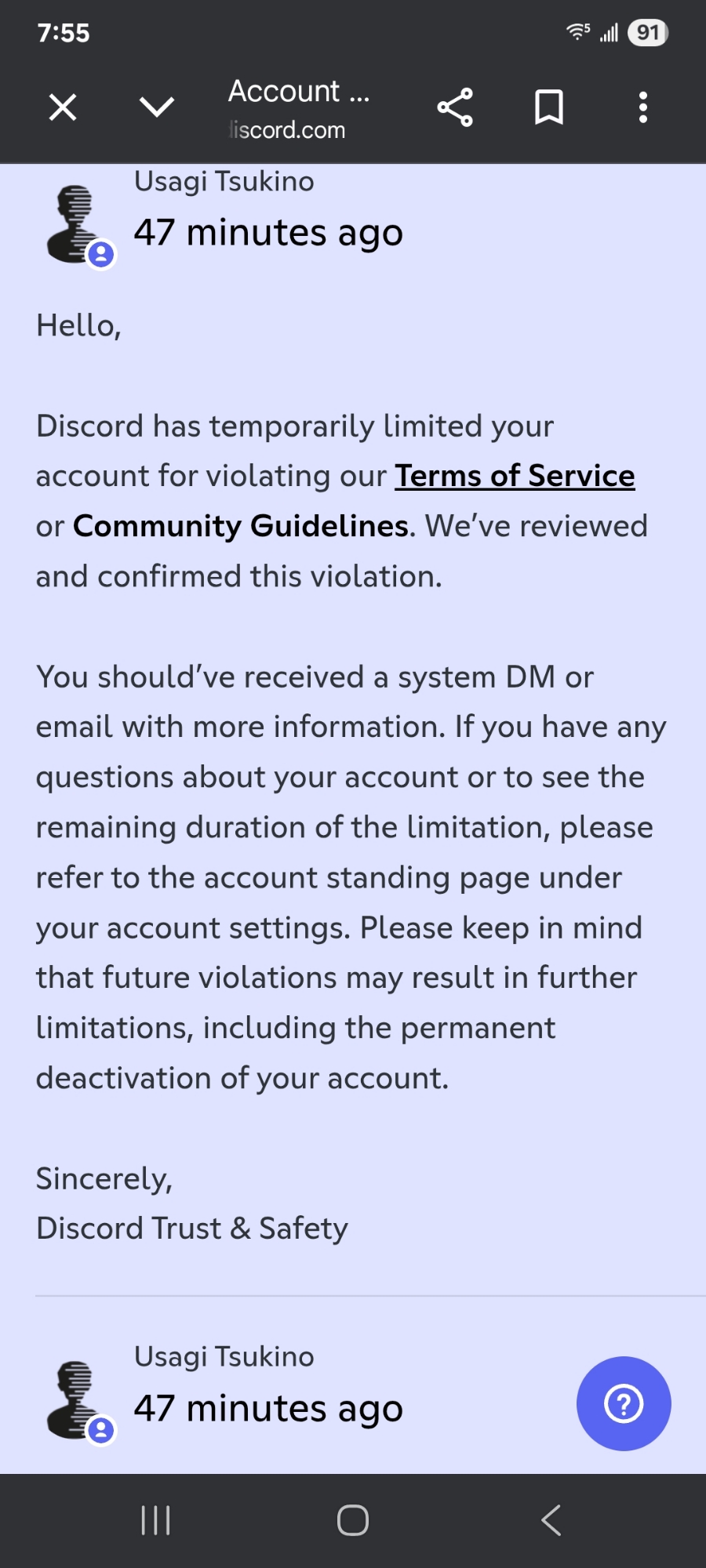Tap the battery indicator showing 91
The width and height of the screenshot is (706, 1568).
point(647,33)
